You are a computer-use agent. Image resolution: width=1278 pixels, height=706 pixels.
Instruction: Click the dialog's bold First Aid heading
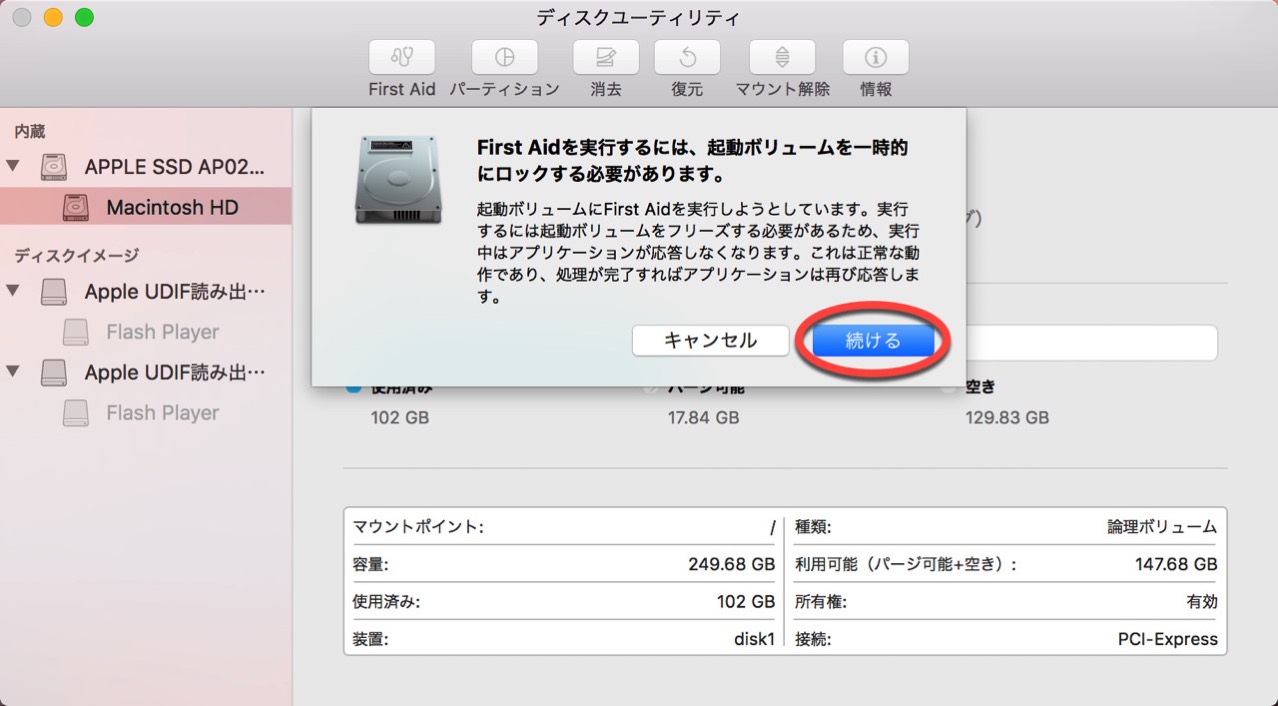pyautogui.click(x=692, y=161)
